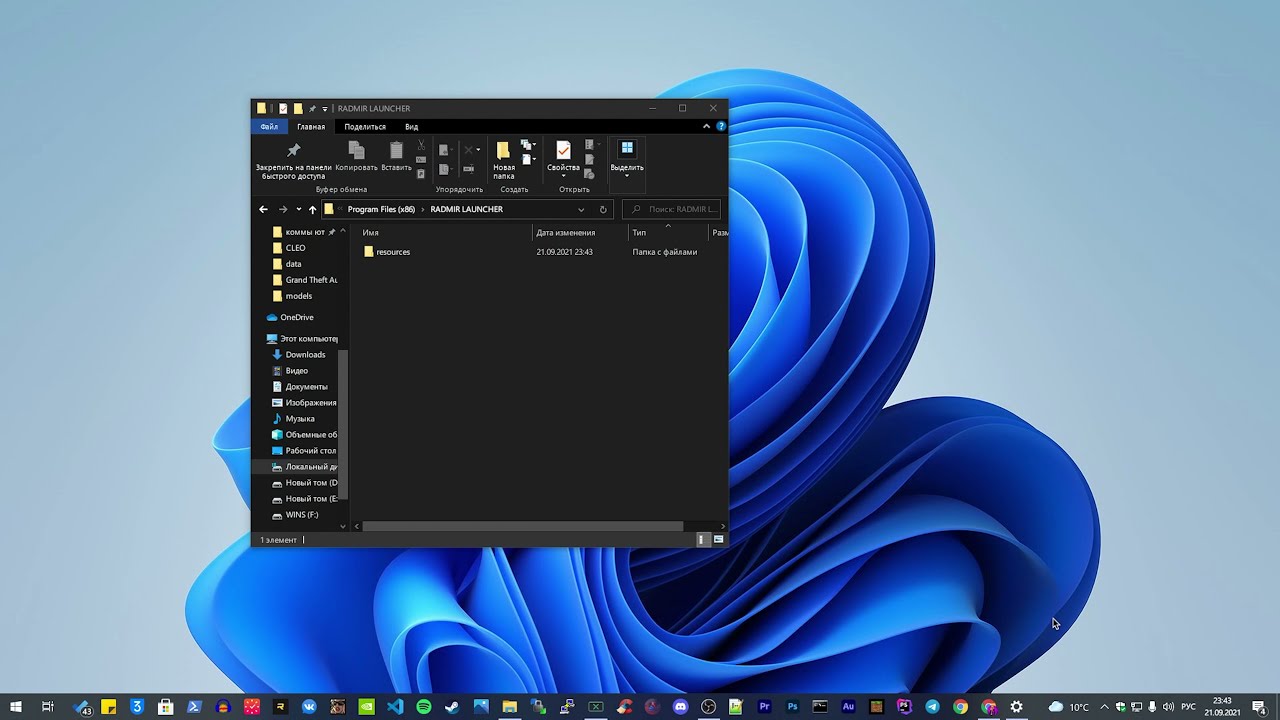
Task: Click the navigation pane vertical scrollbar
Action: coord(343,425)
